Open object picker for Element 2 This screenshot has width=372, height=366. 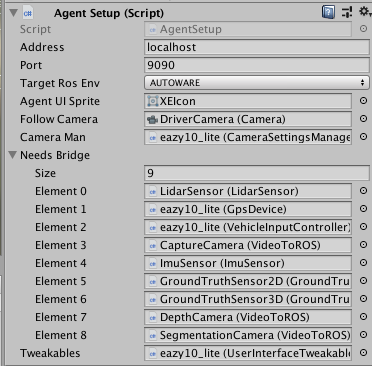point(363,227)
